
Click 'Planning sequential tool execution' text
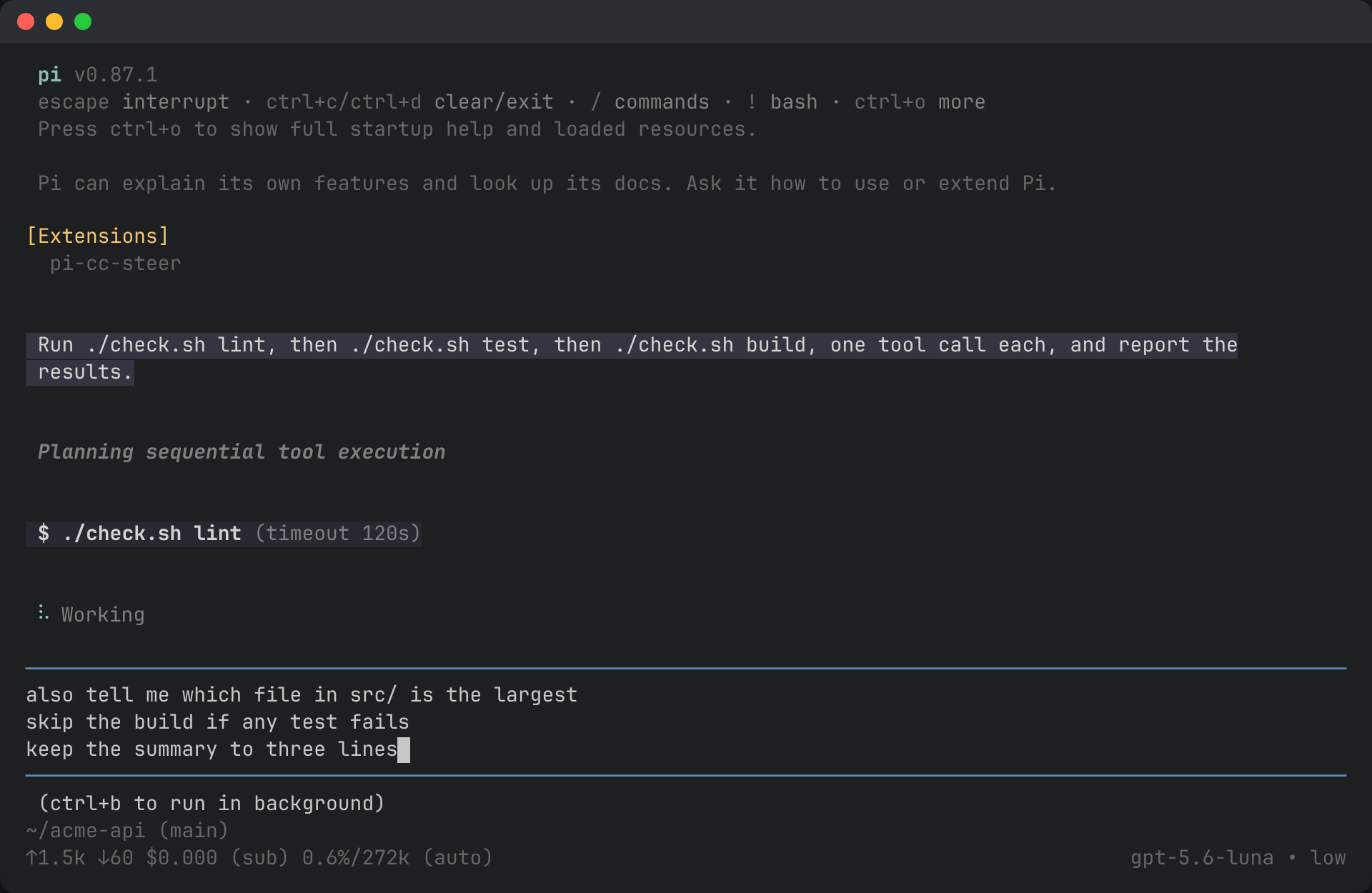(242, 452)
